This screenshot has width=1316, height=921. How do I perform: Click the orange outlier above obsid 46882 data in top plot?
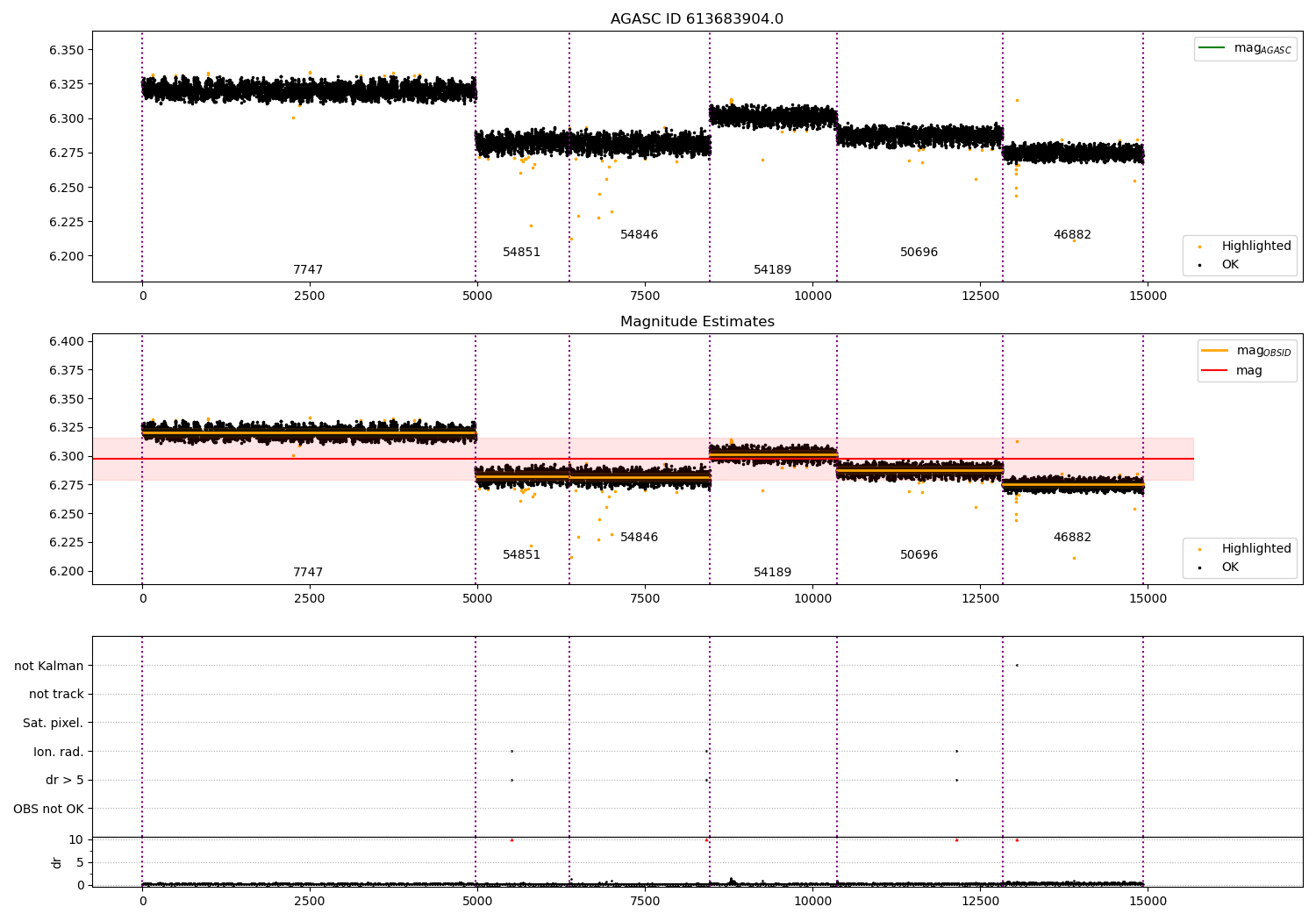click(1017, 100)
